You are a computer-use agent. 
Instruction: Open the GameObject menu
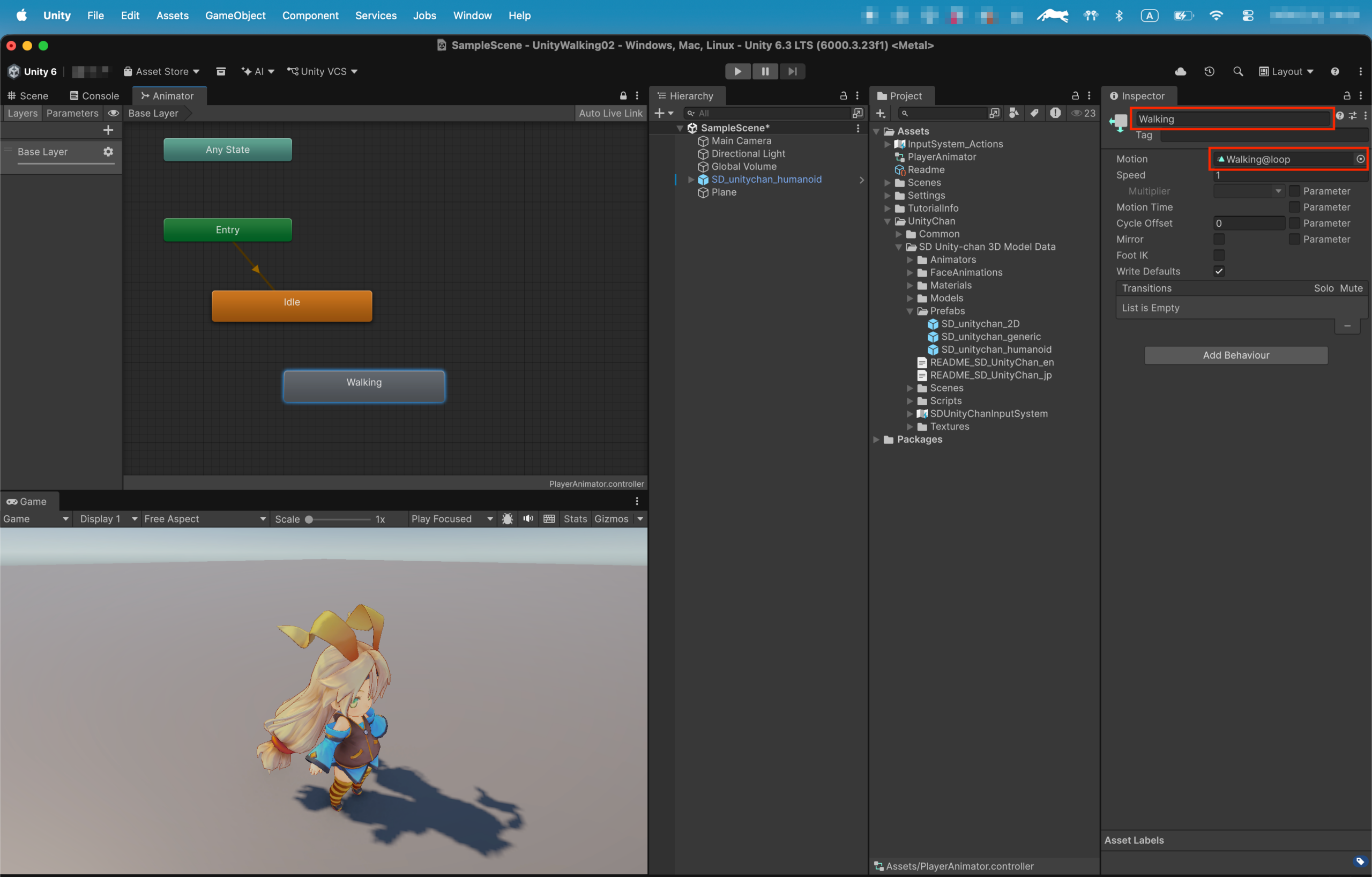(x=235, y=16)
